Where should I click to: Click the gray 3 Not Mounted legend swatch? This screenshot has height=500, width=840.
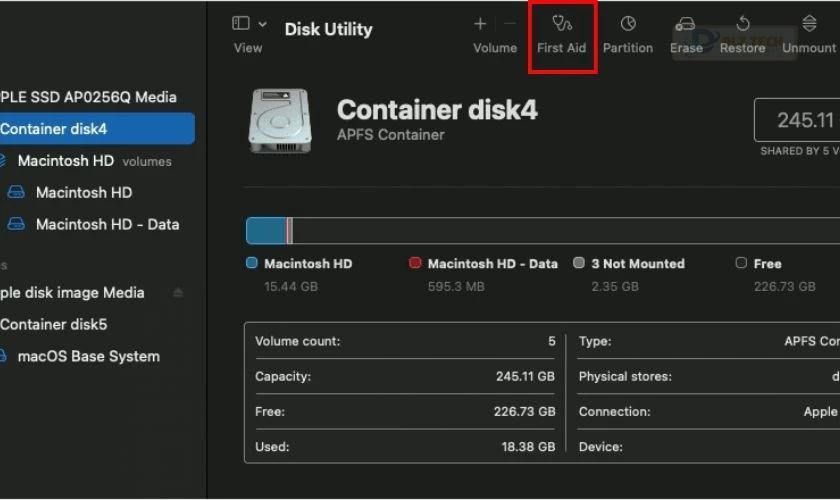tap(579, 263)
